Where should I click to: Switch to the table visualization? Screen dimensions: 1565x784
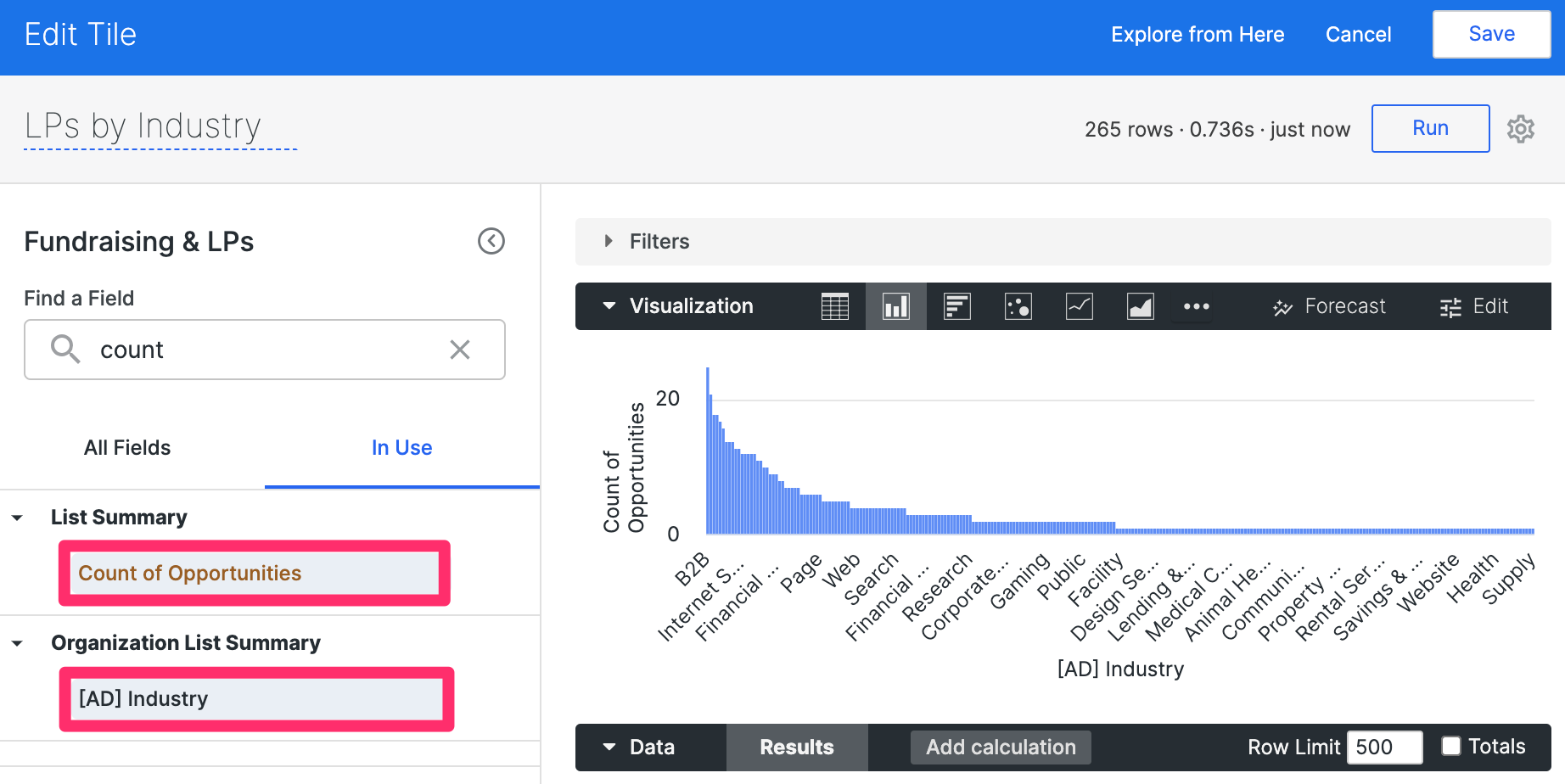coord(836,306)
